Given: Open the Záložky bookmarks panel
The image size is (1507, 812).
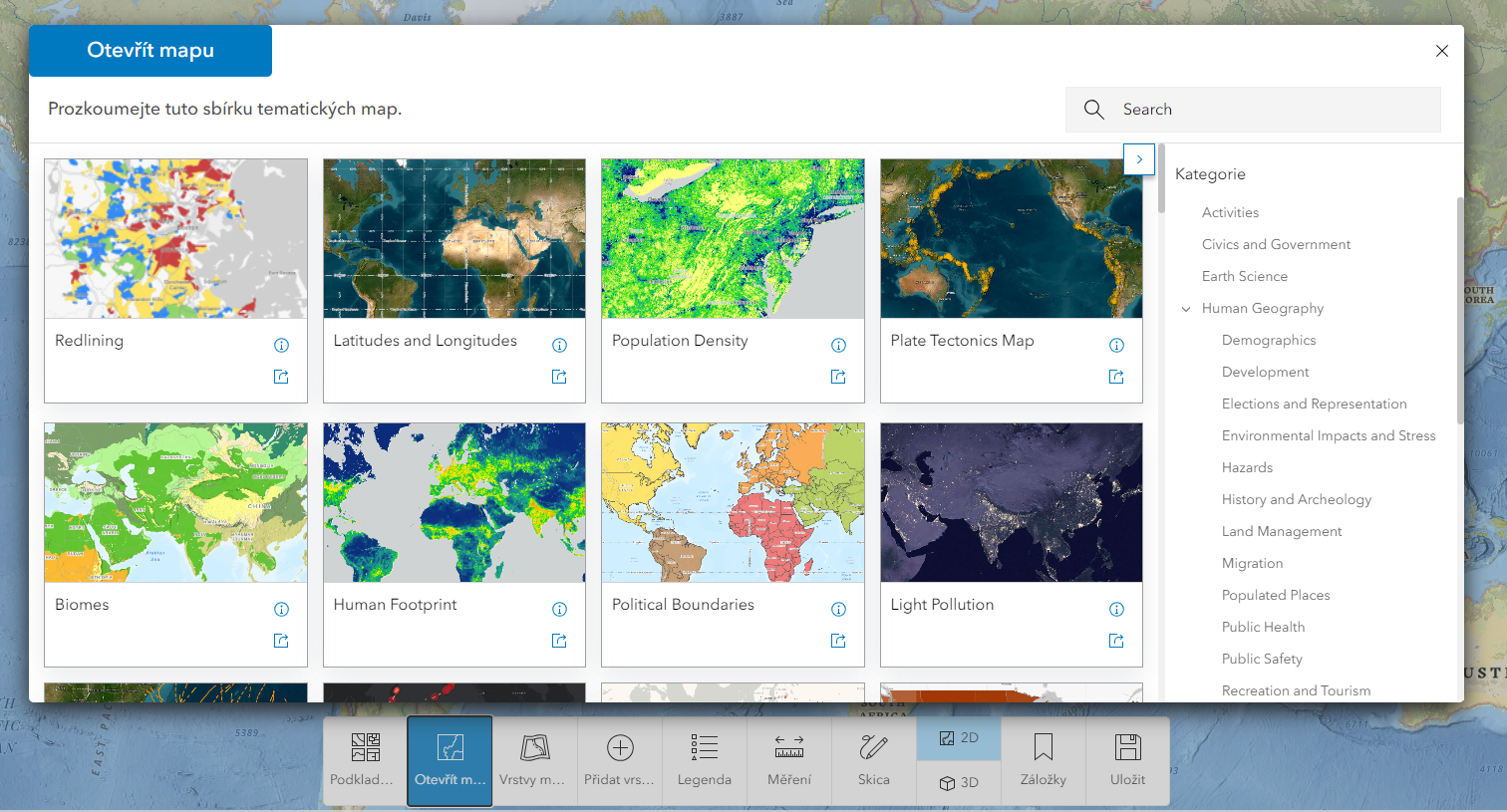Looking at the screenshot, I should [1043, 760].
